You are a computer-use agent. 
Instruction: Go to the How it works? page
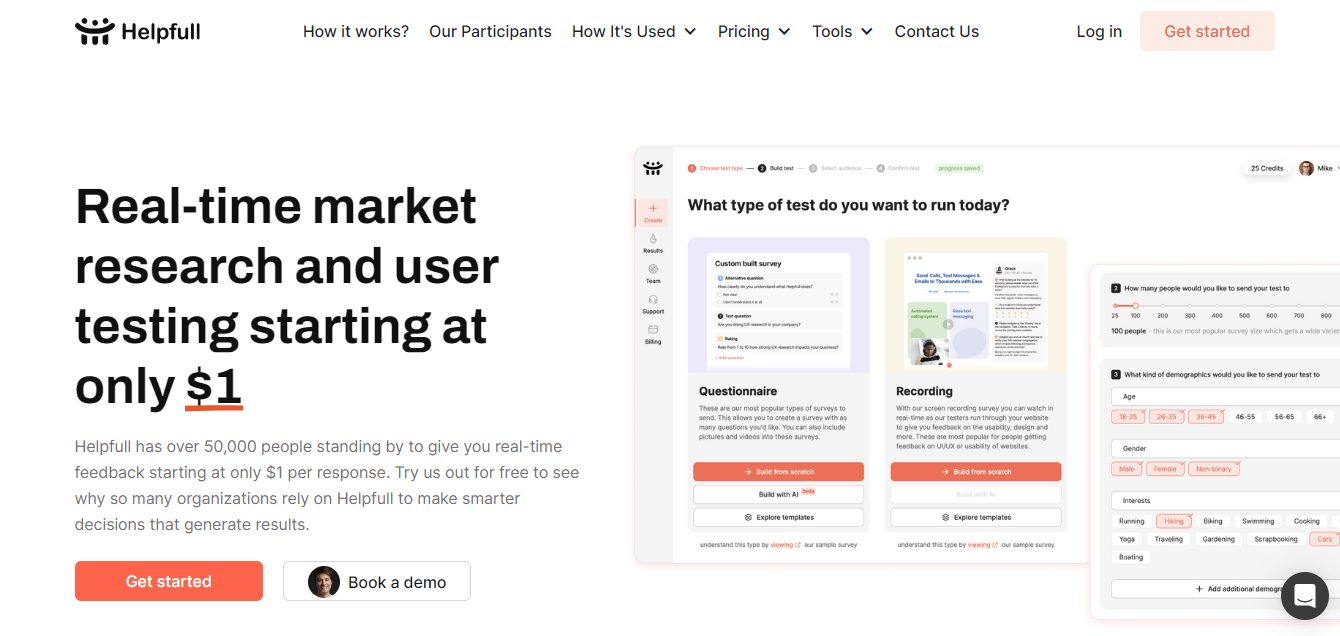click(356, 32)
